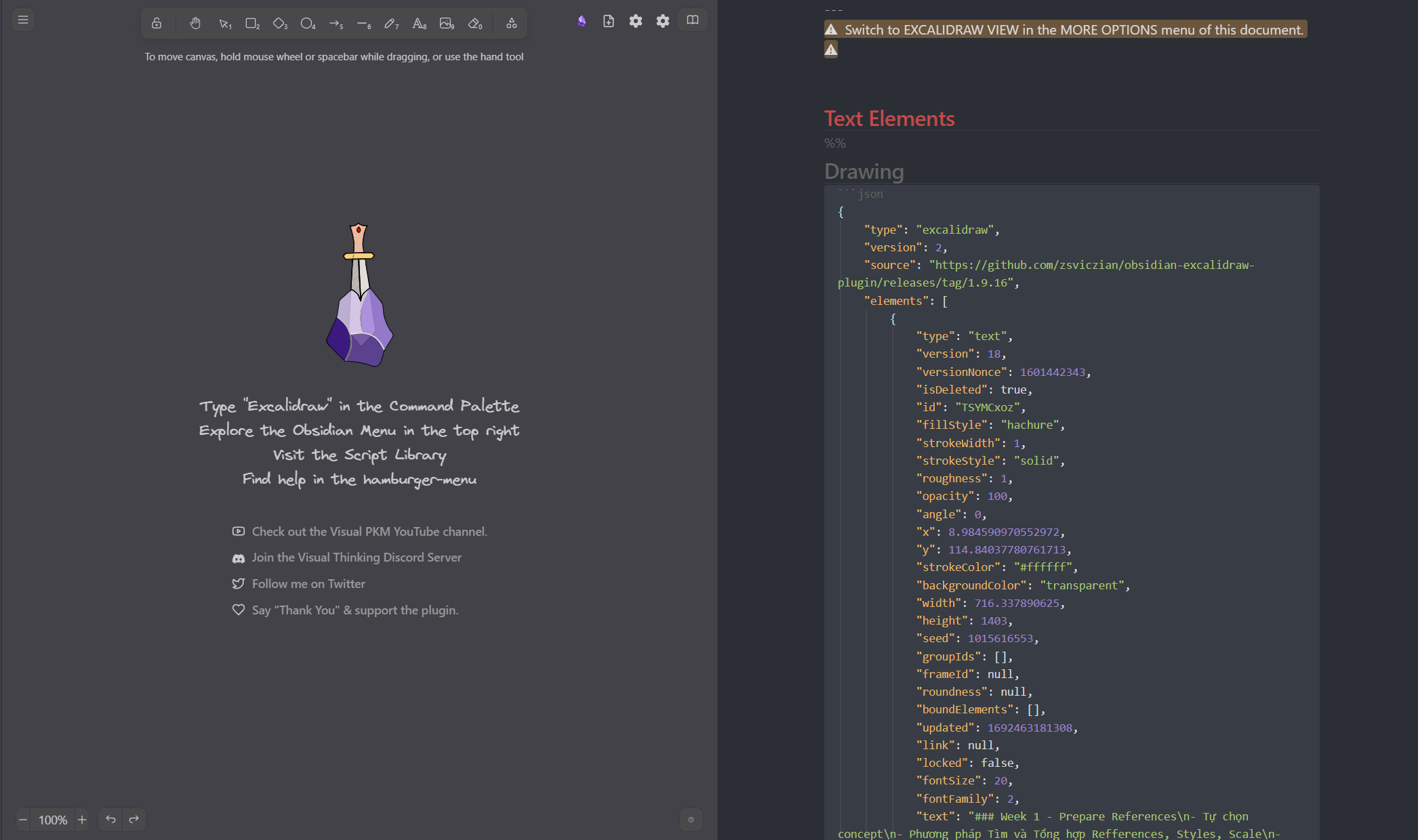Select the Insert Image tool
This screenshot has width=1418, height=840.
pos(447,22)
